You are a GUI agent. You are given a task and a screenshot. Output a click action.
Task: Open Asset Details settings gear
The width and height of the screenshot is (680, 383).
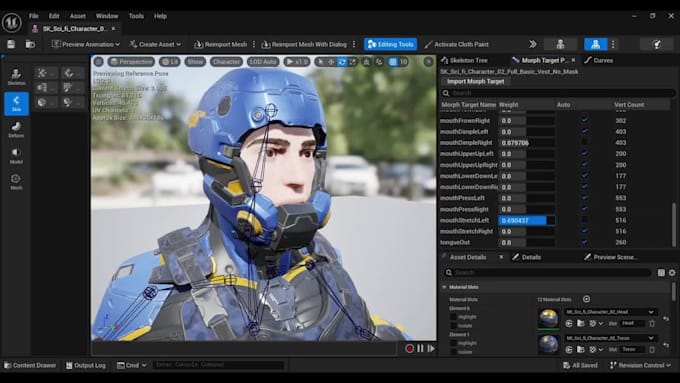(672, 272)
